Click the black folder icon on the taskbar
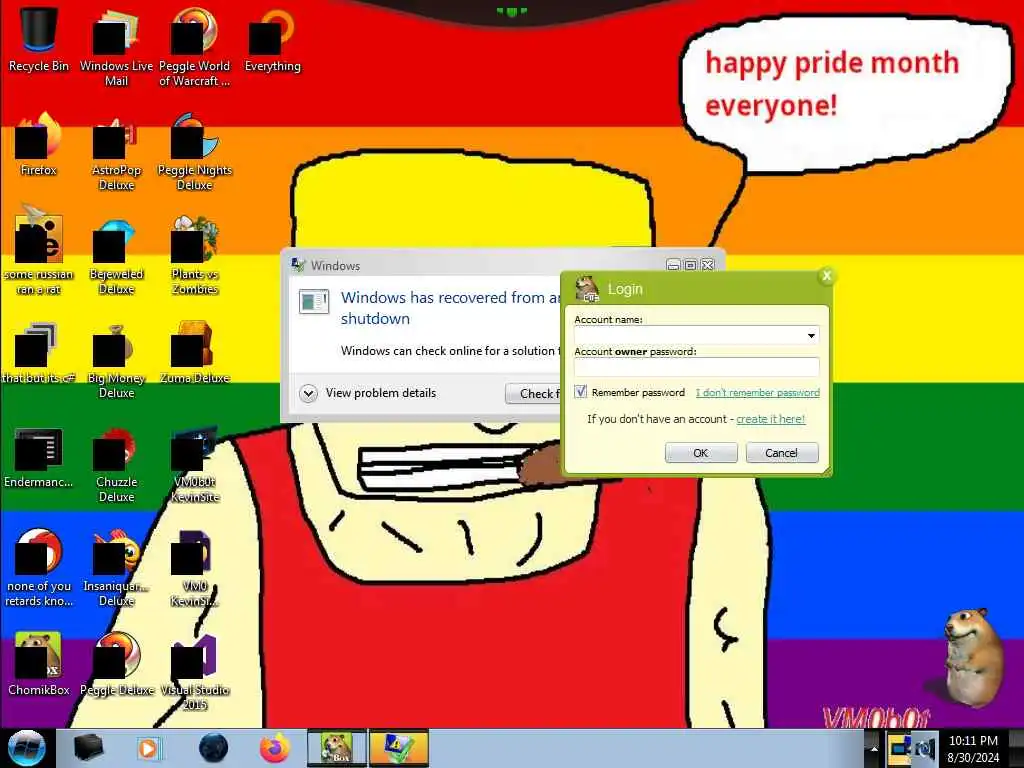 [88, 748]
